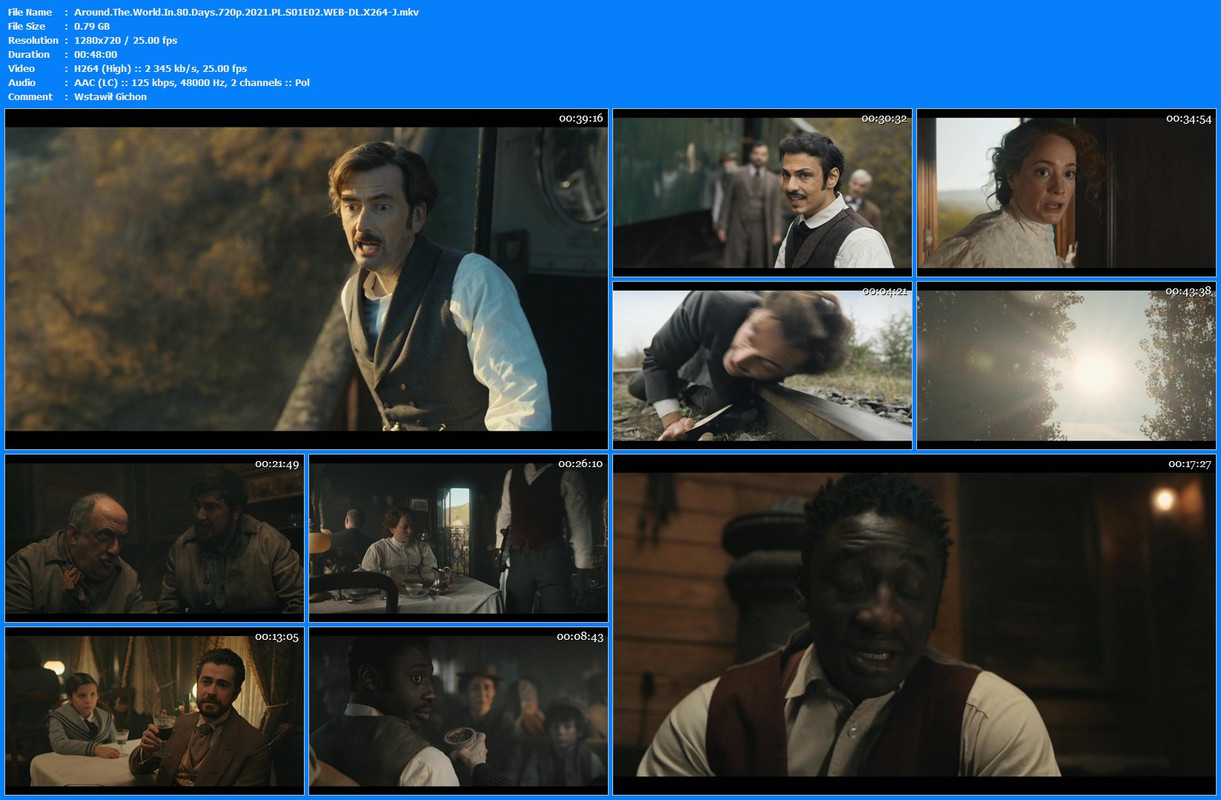Choose the thumbnail marked 00:34:54
This screenshot has width=1221, height=800.
coord(1066,193)
